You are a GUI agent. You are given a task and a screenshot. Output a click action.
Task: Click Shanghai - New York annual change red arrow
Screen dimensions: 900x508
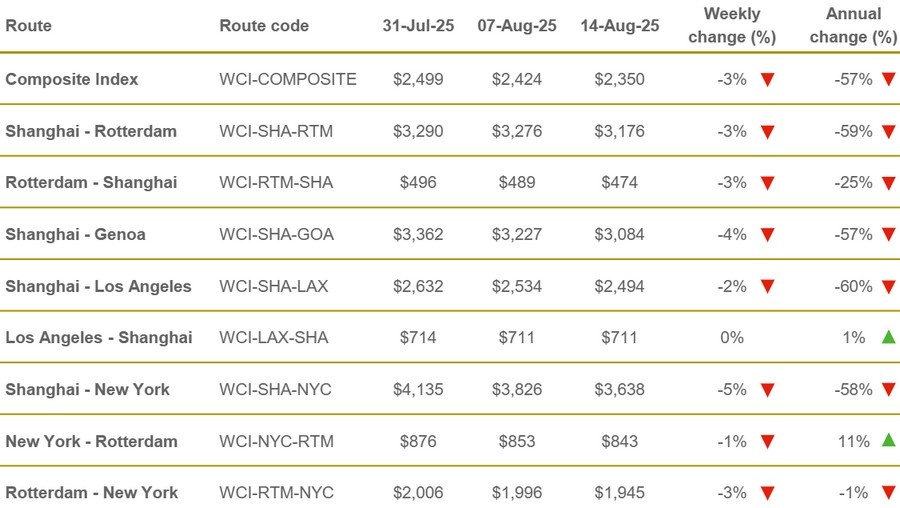888,390
